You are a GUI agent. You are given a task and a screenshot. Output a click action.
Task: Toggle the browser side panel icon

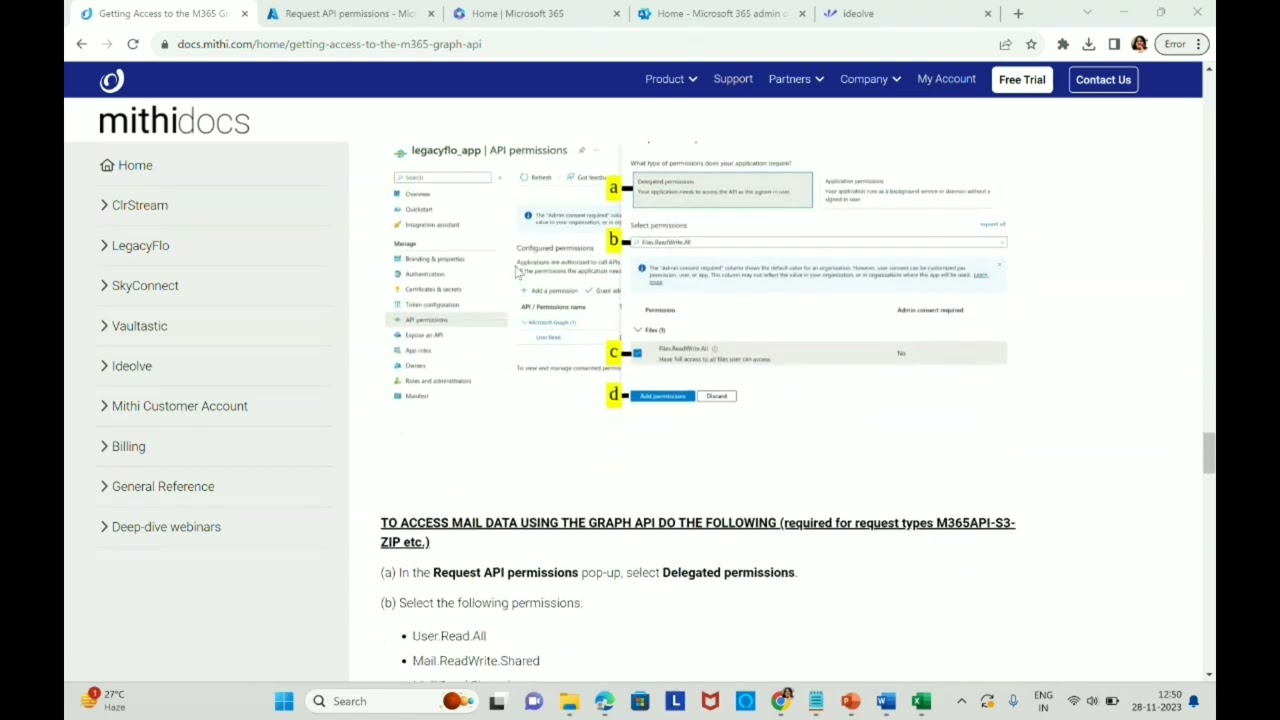click(x=1114, y=44)
